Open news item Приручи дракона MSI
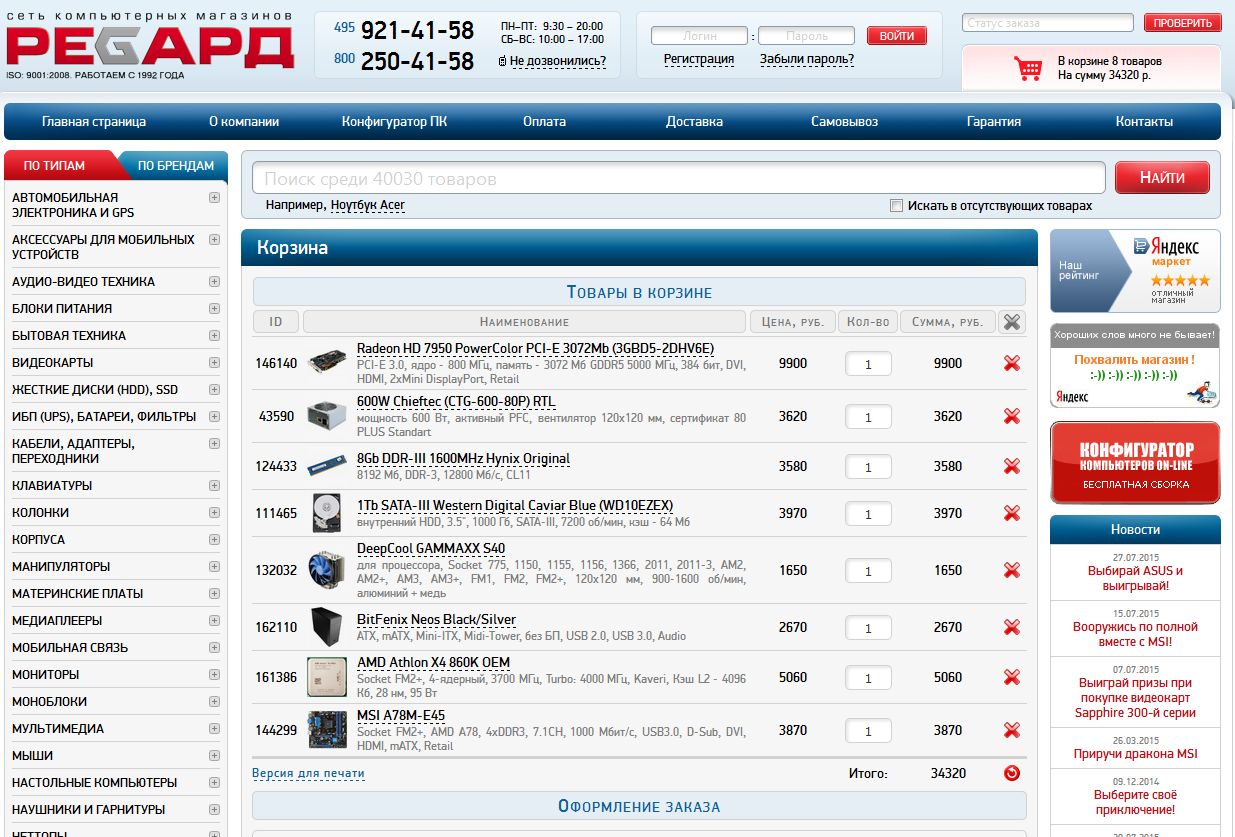Viewport: 1235px width, 837px height. [1135, 754]
